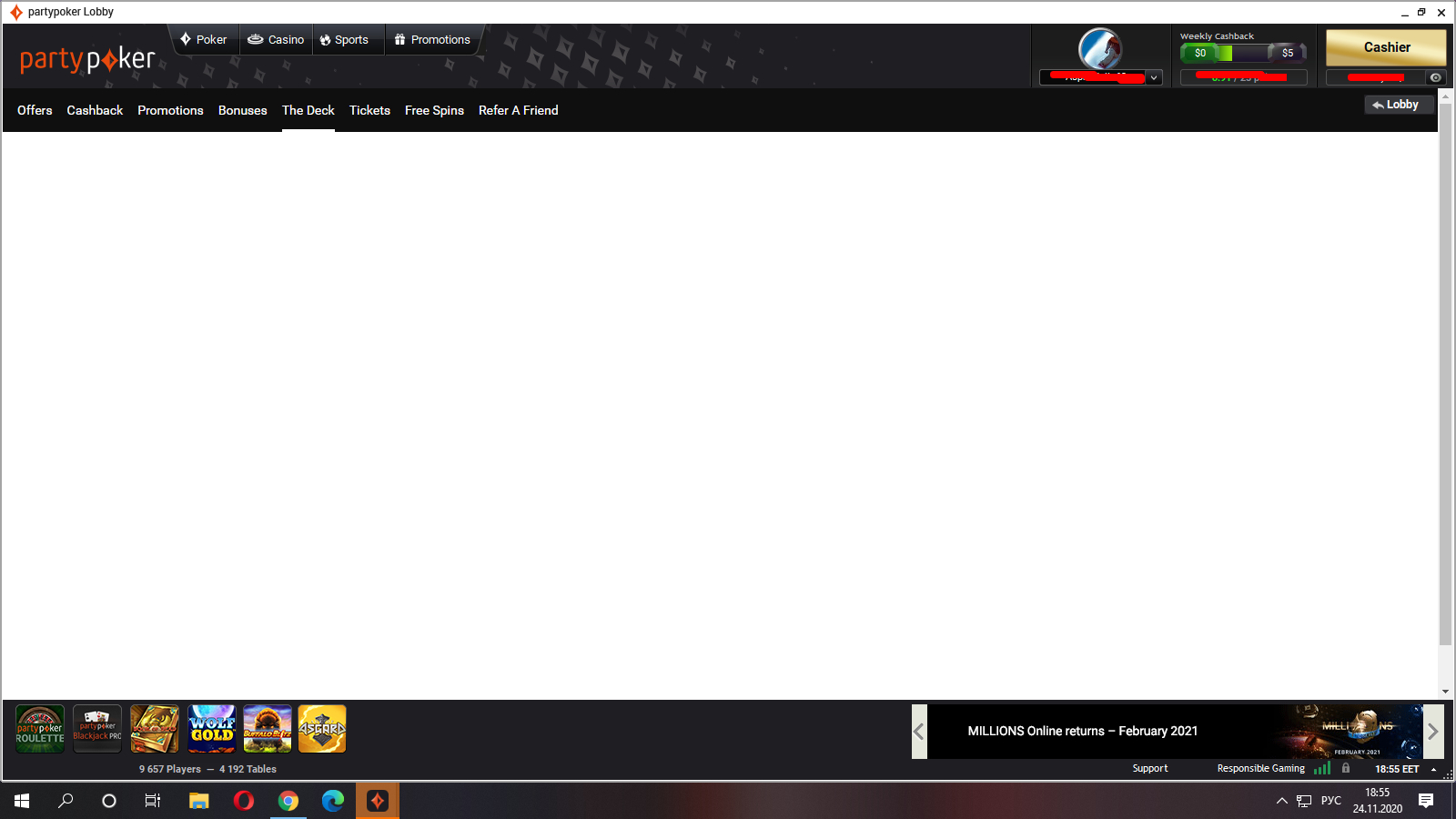
Task: Launch Opera browser from the taskbar
Action: click(x=243, y=801)
